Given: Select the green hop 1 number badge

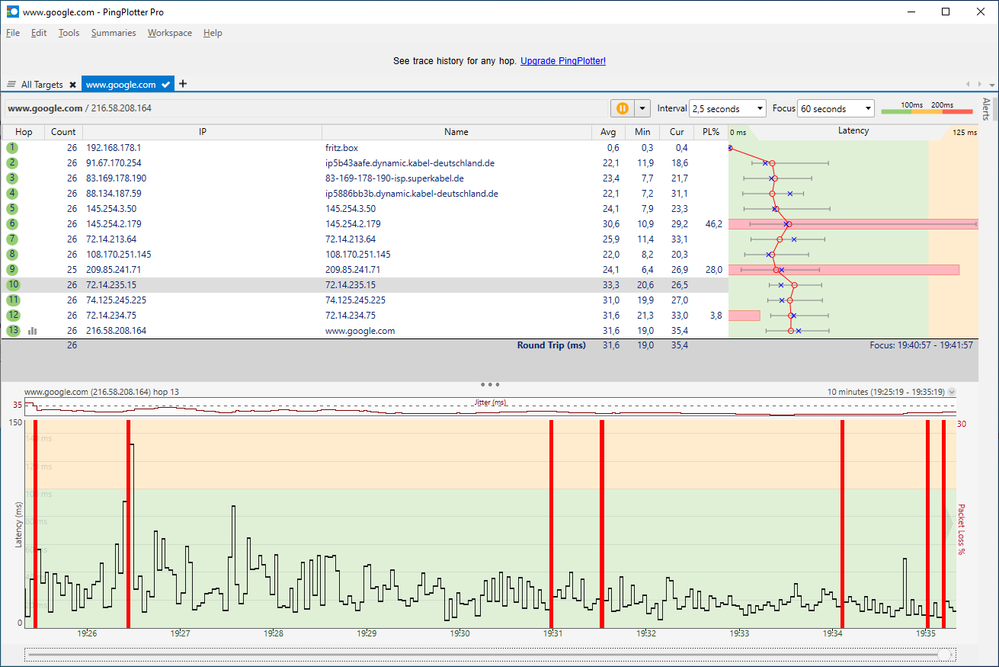Looking at the screenshot, I should pyautogui.click(x=11, y=147).
